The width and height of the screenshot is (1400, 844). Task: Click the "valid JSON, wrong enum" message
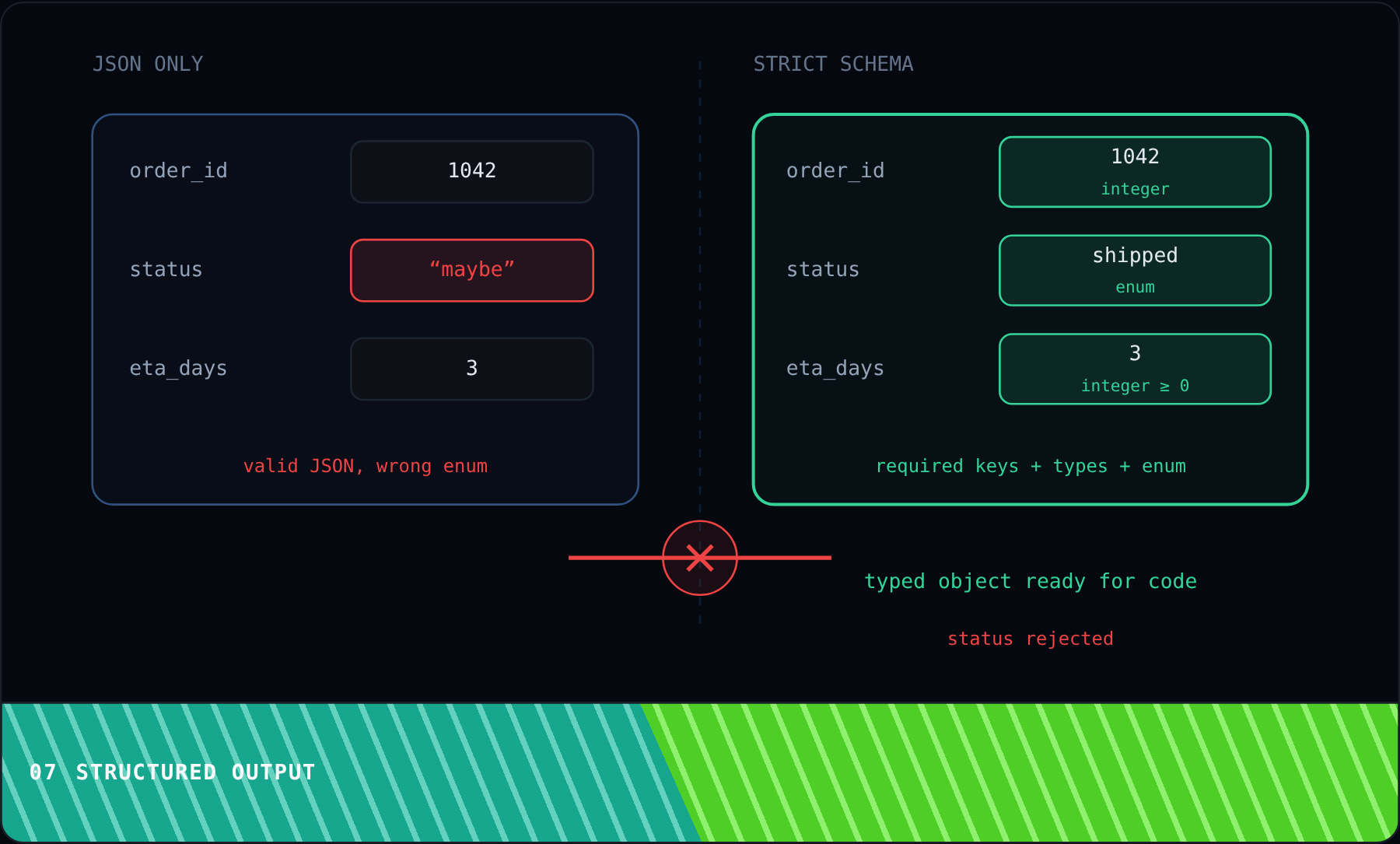pos(366,466)
